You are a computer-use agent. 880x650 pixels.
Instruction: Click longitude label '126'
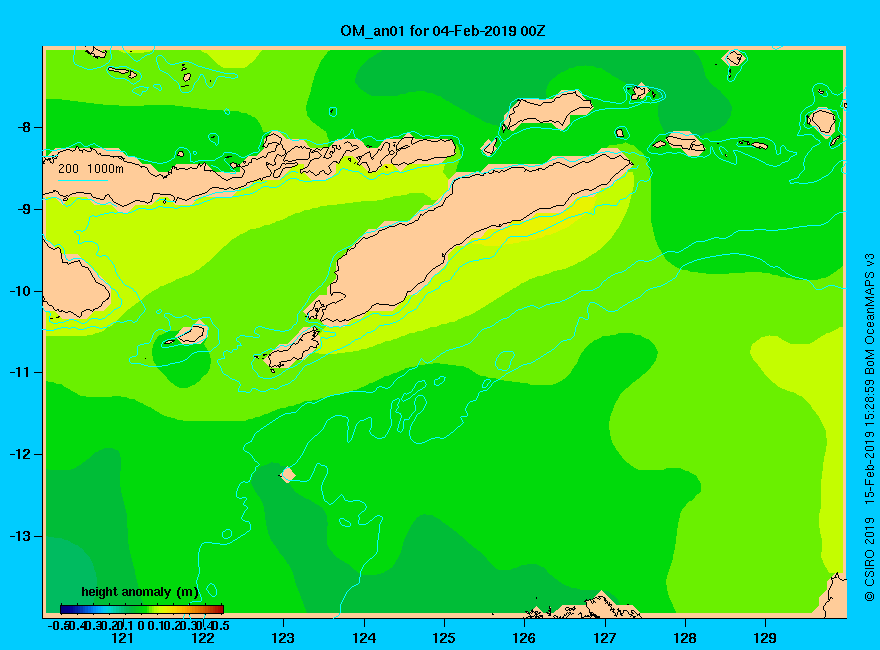click(524, 638)
